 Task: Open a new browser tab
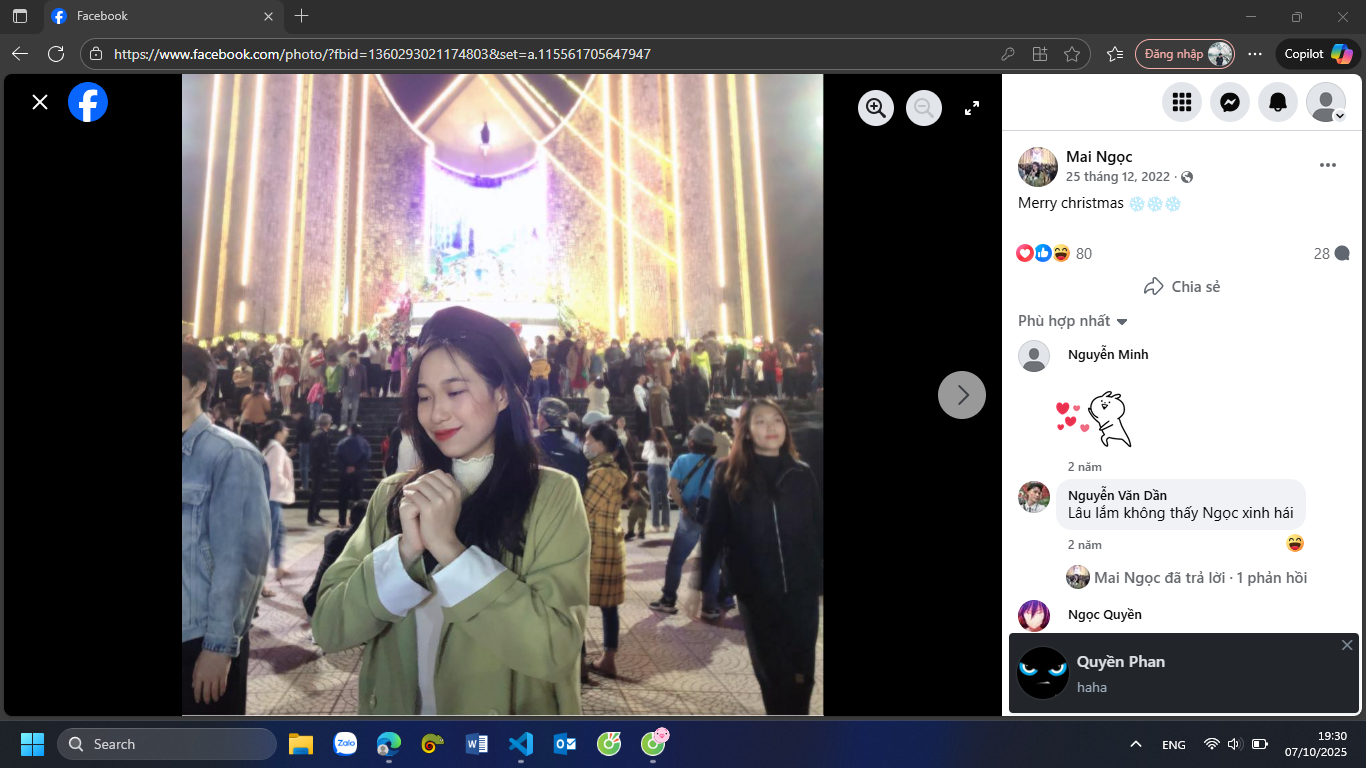[x=302, y=16]
